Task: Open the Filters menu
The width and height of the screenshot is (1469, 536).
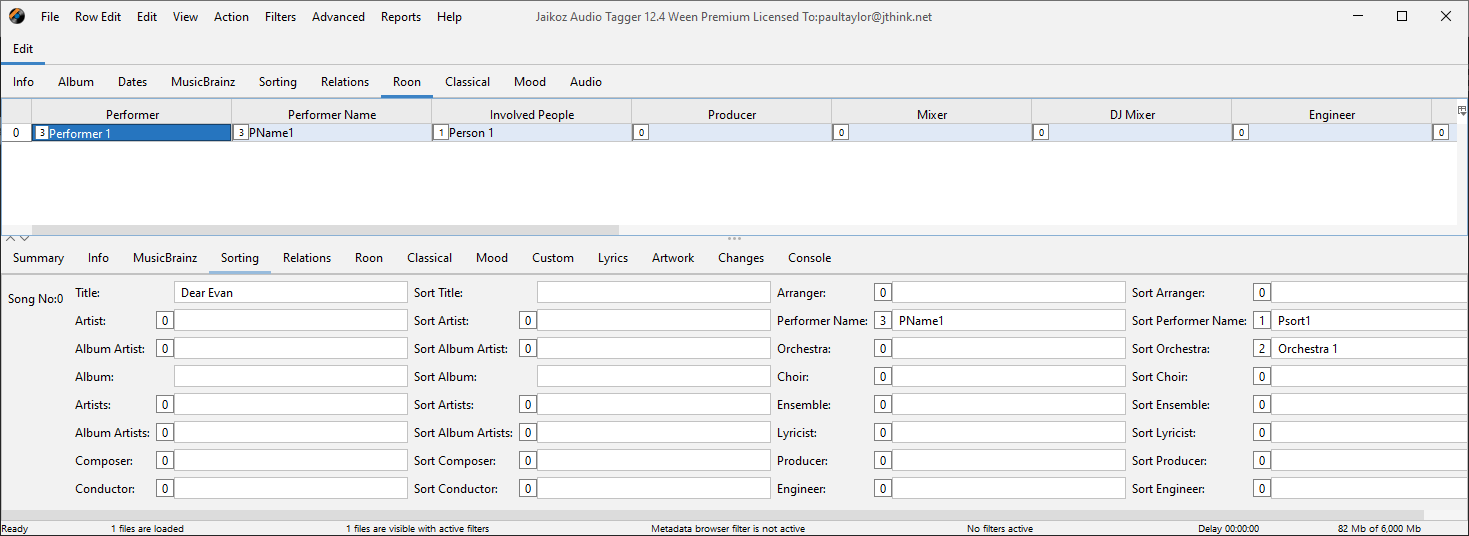Action: (280, 17)
